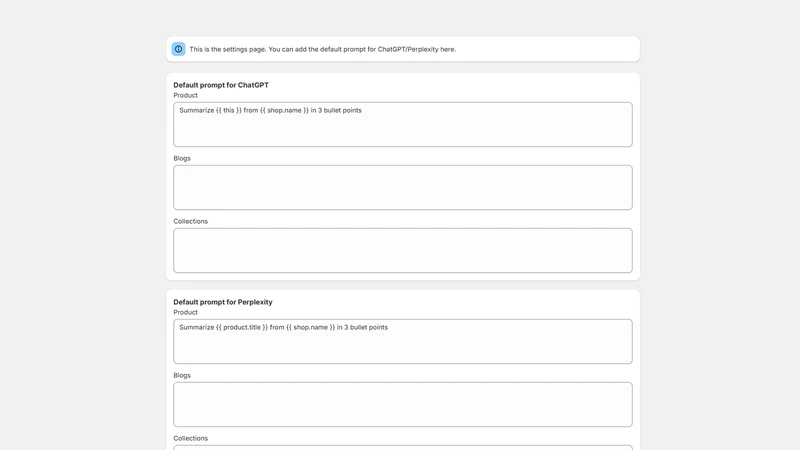Screen dimensions: 800x450
Task: Click the Collections label under Perplexity
Action: 190,438
